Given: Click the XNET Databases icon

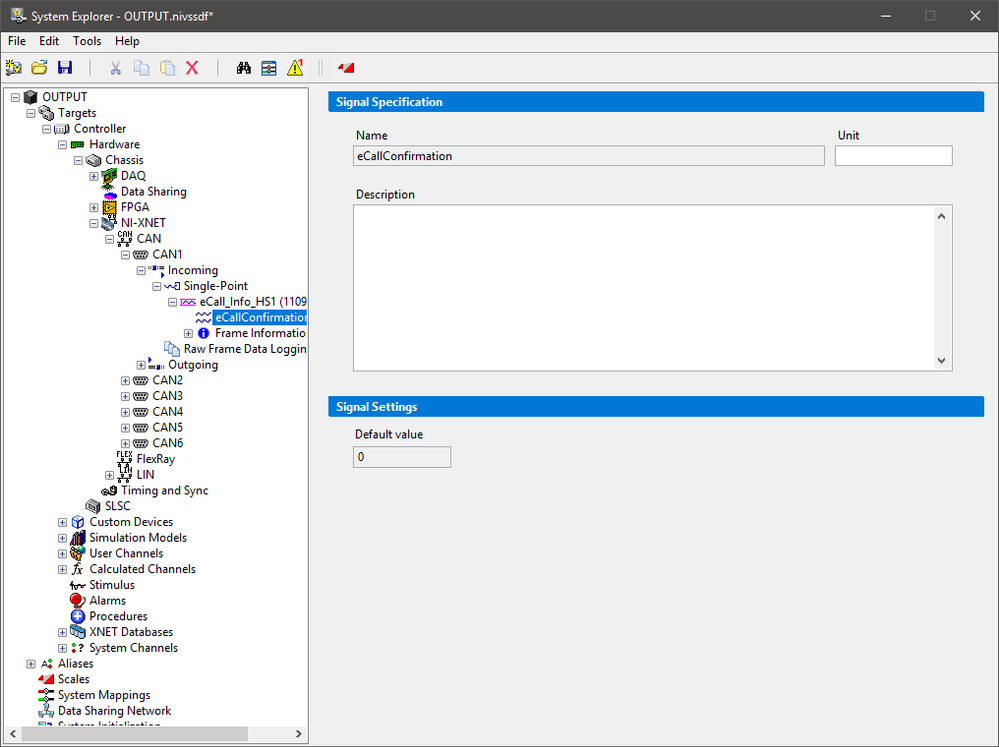Looking at the screenshot, I should pyautogui.click(x=78, y=632).
